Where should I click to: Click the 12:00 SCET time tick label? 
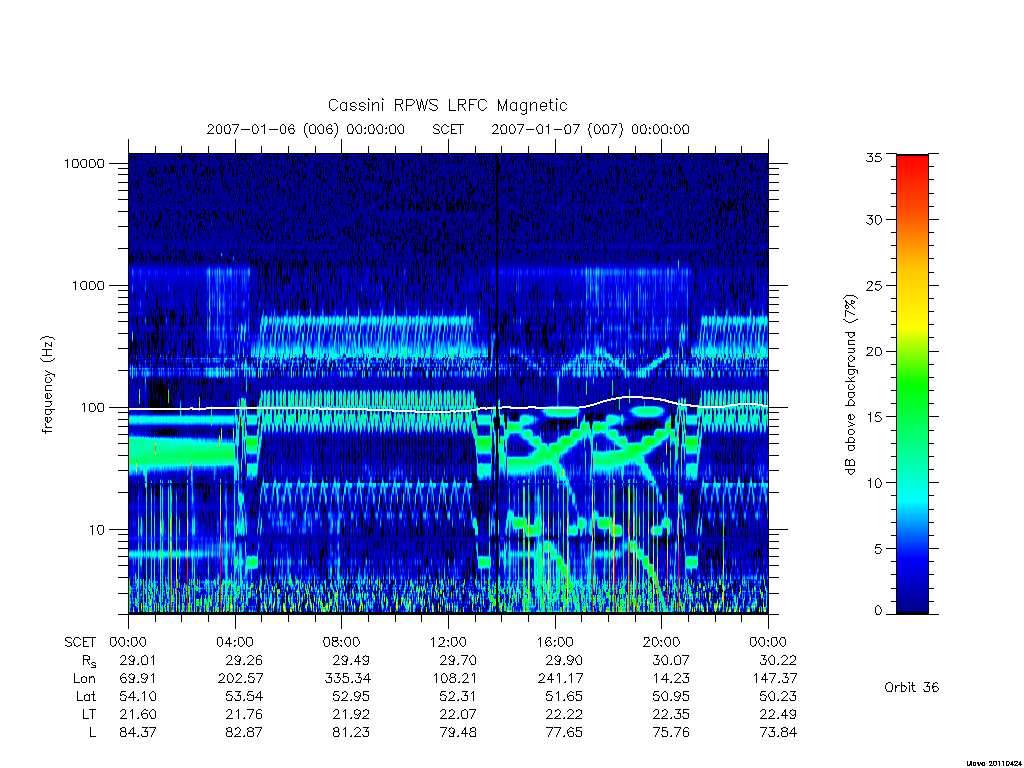(x=448, y=642)
